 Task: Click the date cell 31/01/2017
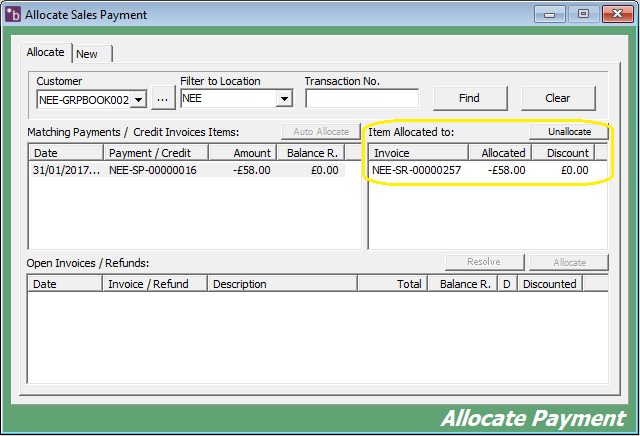[66, 170]
